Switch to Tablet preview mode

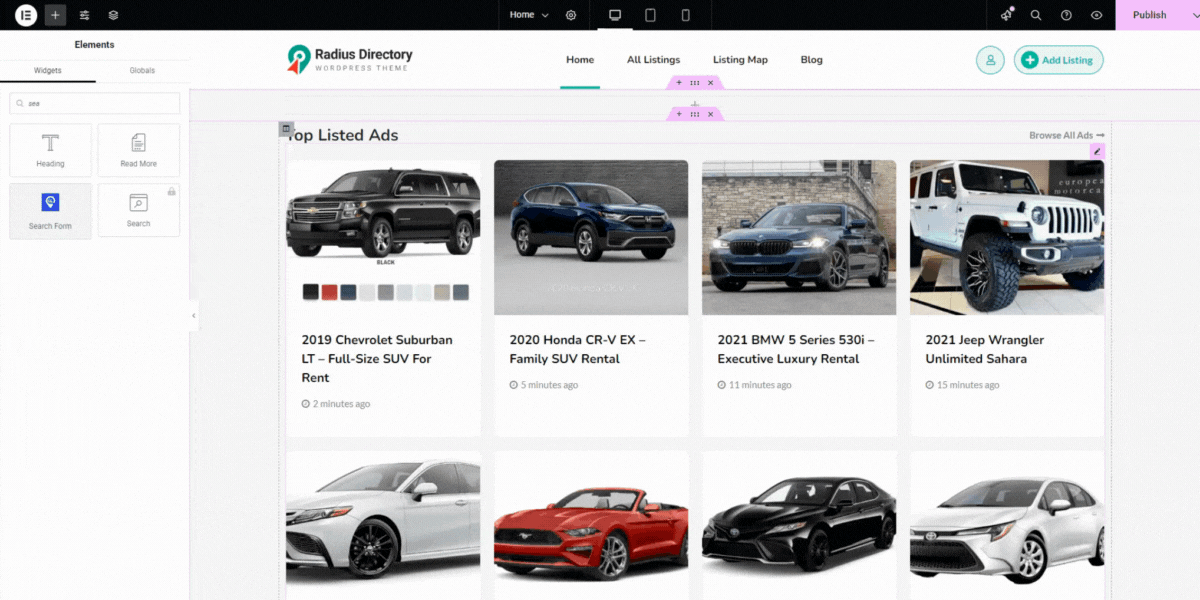pos(650,15)
